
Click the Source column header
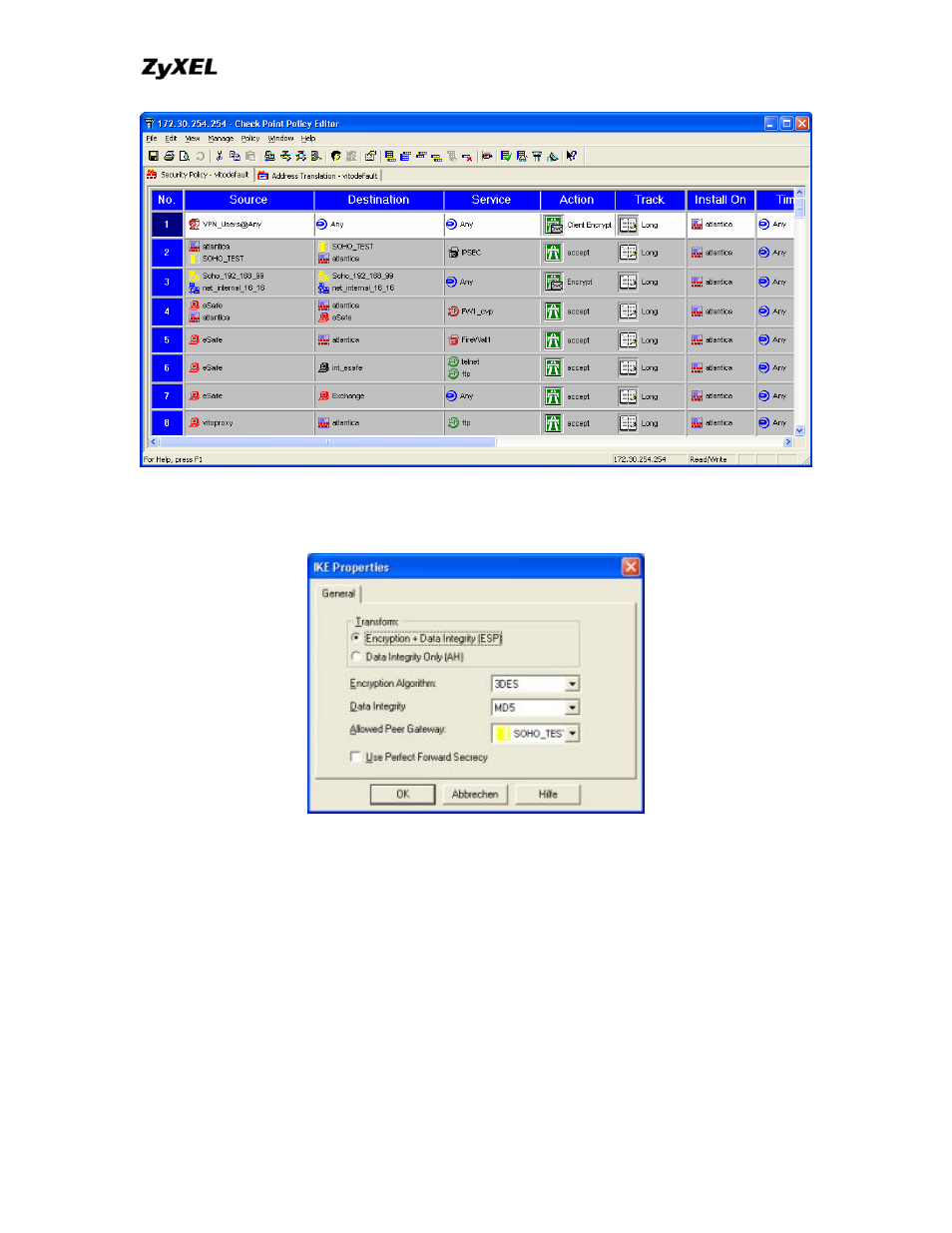248,200
